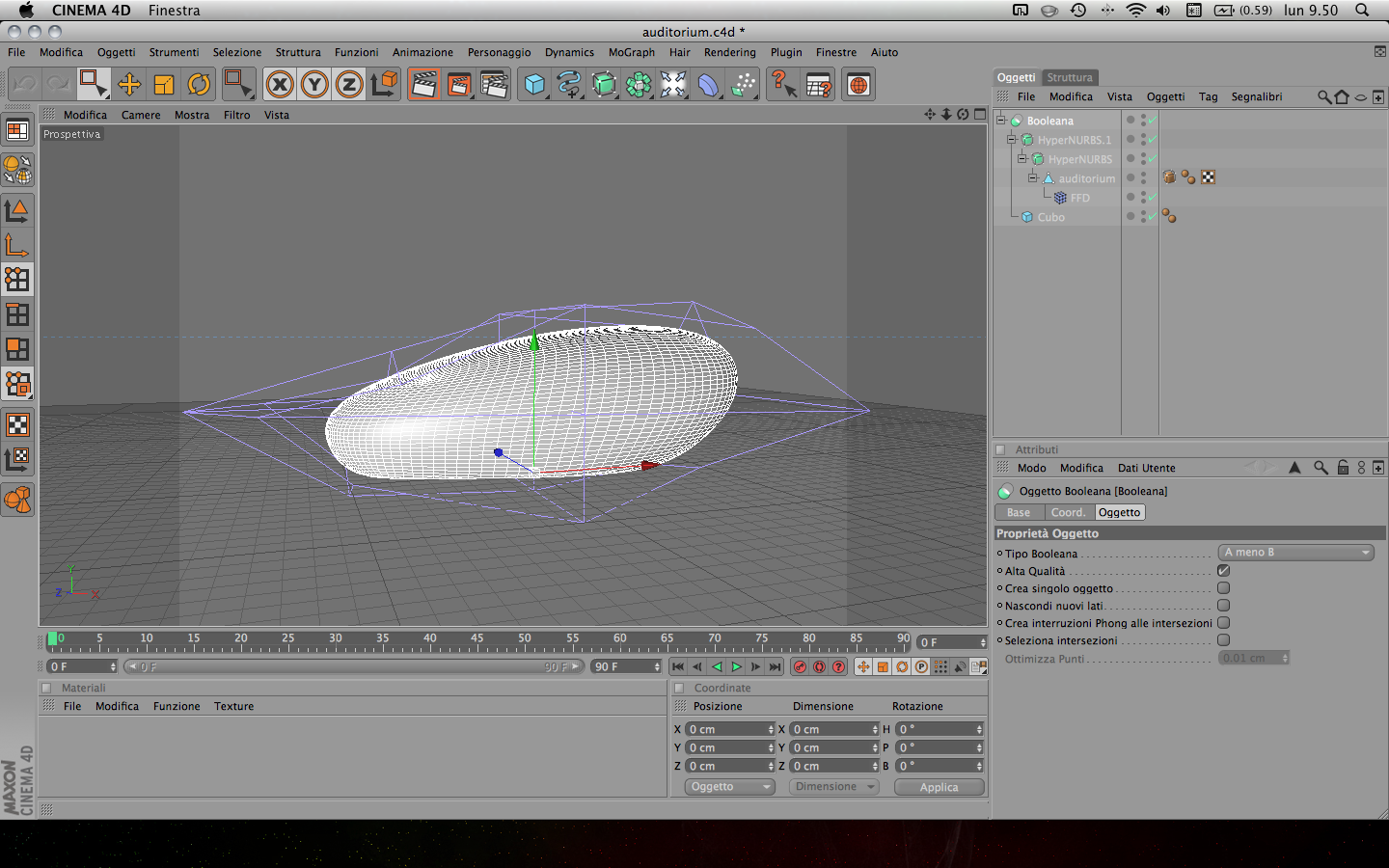Enable the Crea singolo oggetto checkbox
The height and width of the screenshot is (868, 1389).
(1223, 588)
